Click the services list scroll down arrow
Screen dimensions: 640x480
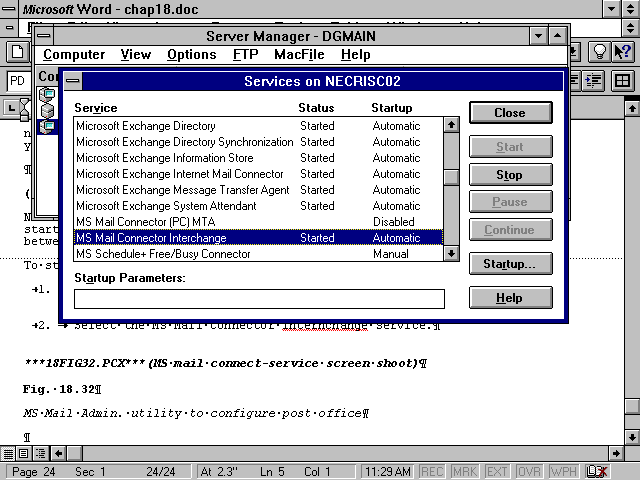[x=451, y=253]
